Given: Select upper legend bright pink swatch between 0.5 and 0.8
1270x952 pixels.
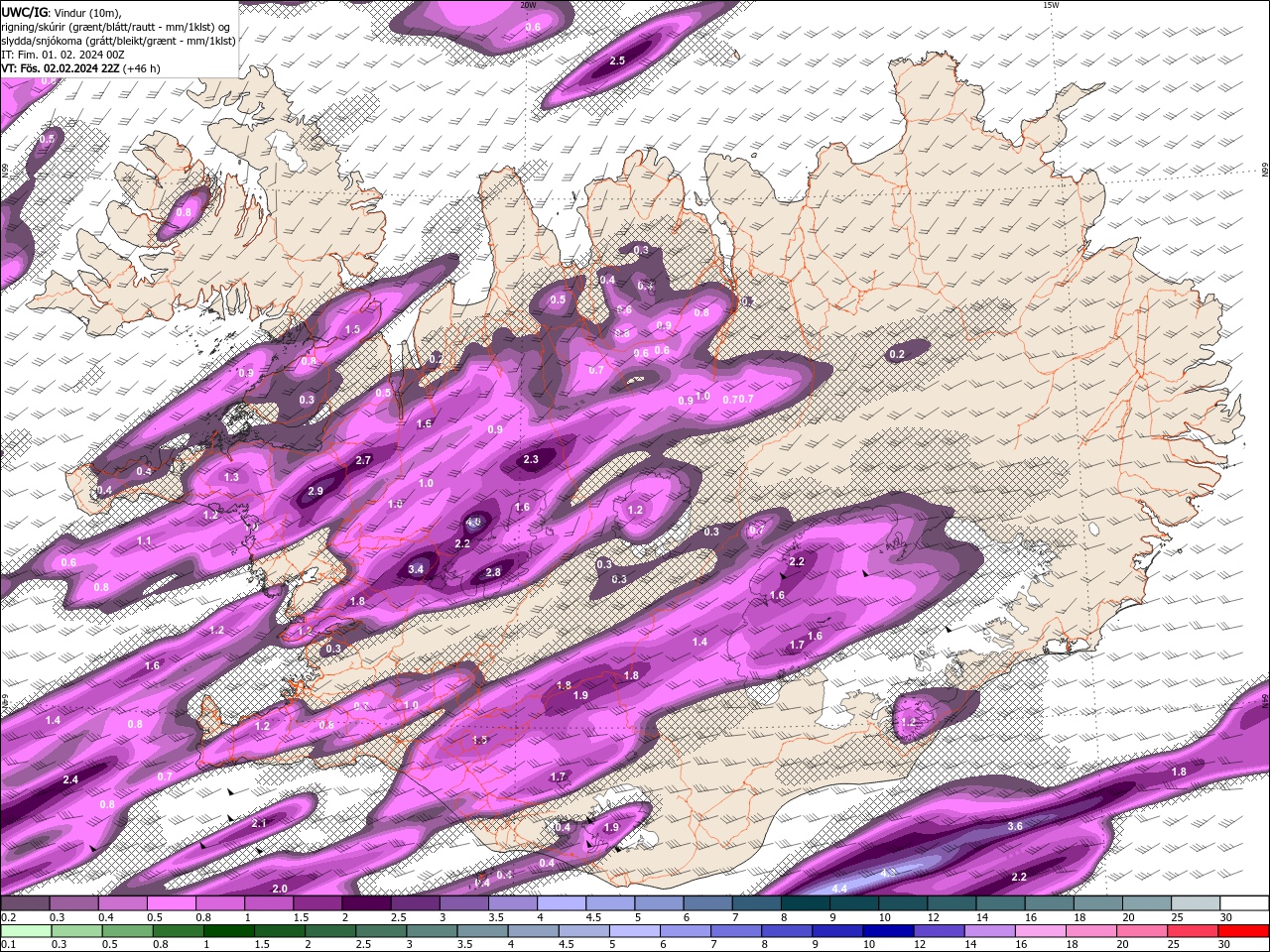Looking at the screenshot, I should (x=171, y=903).
